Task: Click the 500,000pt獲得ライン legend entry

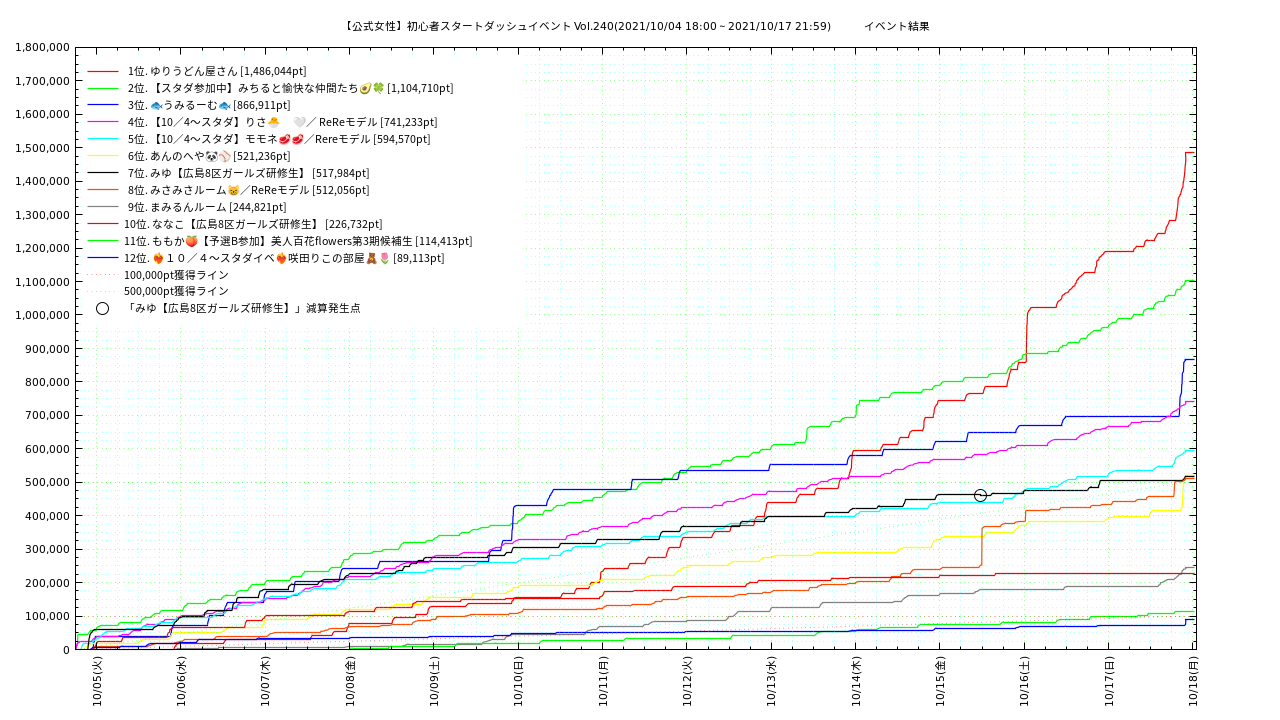Action: pos(176,291)
